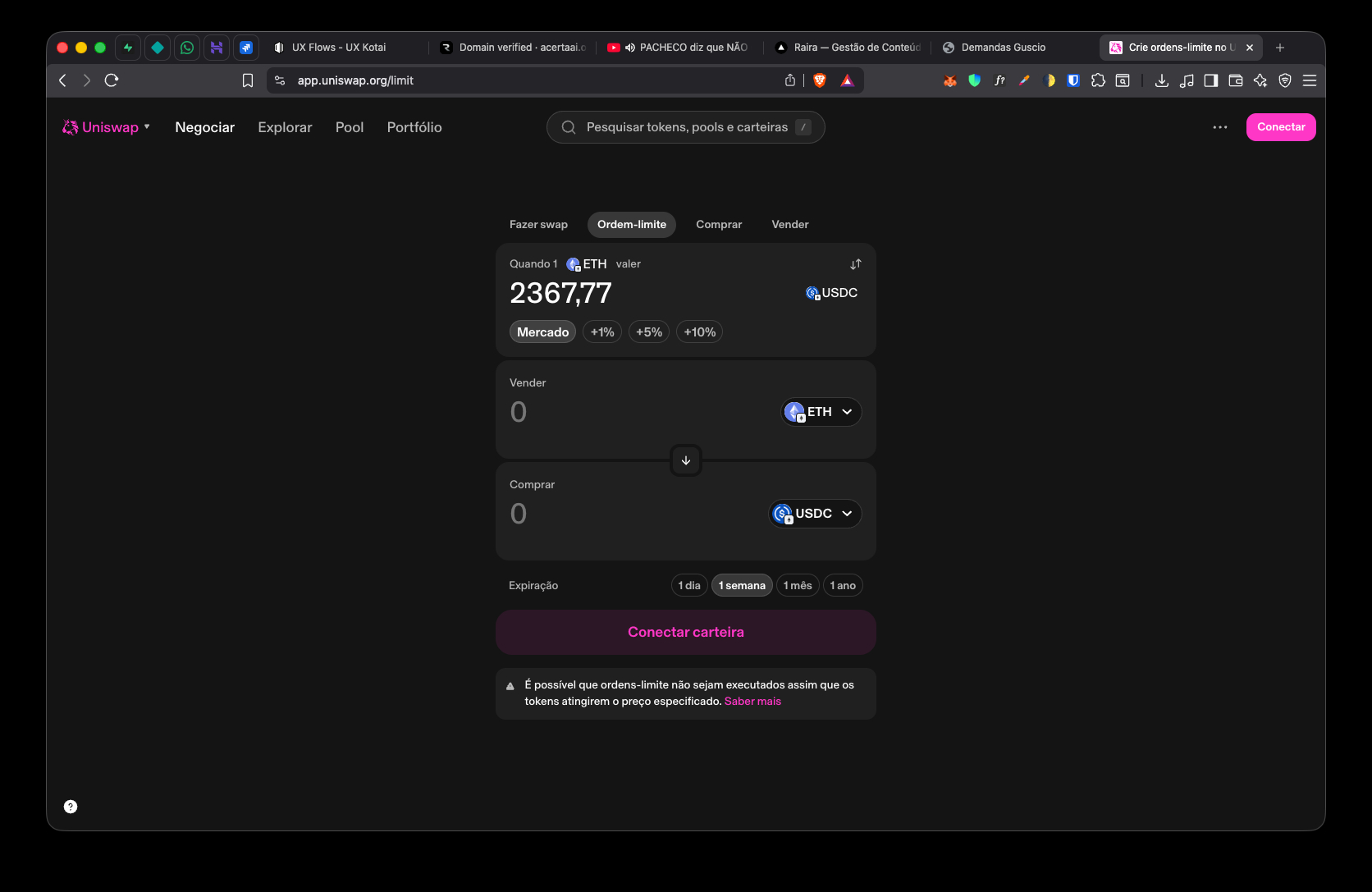1372x892 pixels.
Task: Set expiration to 1 ano
Action: 843,585
